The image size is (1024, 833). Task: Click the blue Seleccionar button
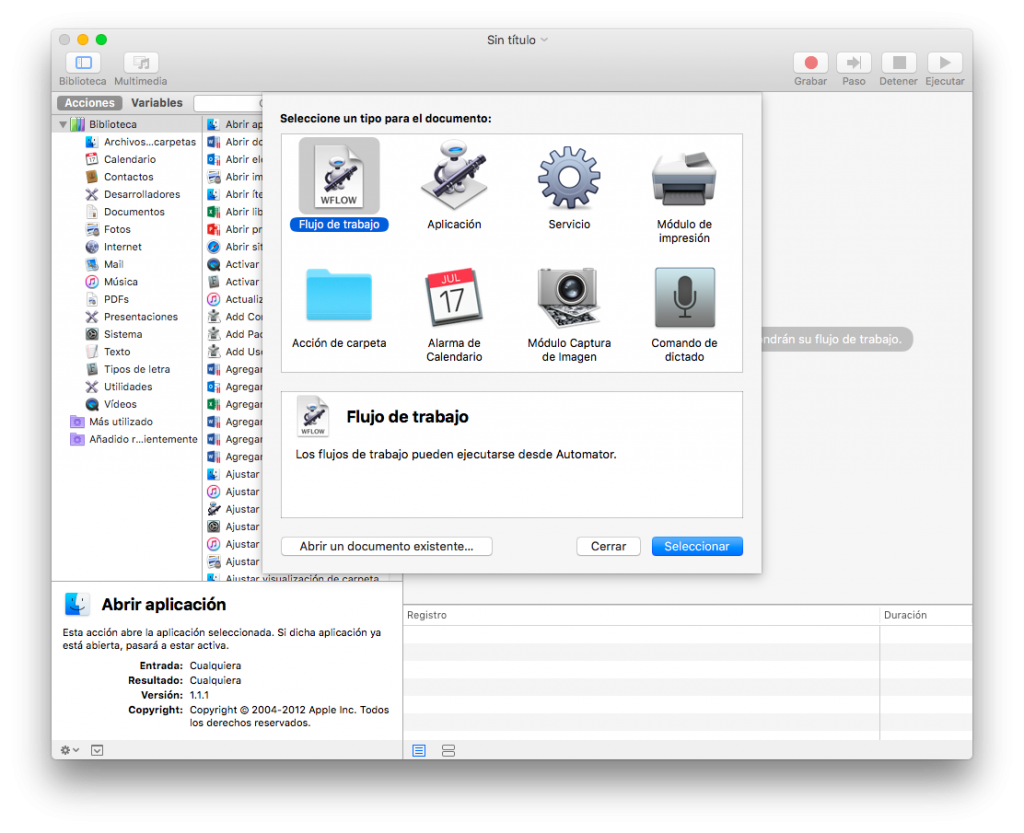pyautogui.click(x=697, y=546)
